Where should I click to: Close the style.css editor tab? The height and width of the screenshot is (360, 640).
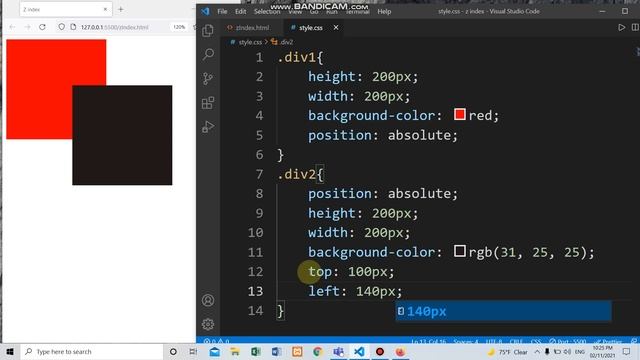tap(336, 27)
